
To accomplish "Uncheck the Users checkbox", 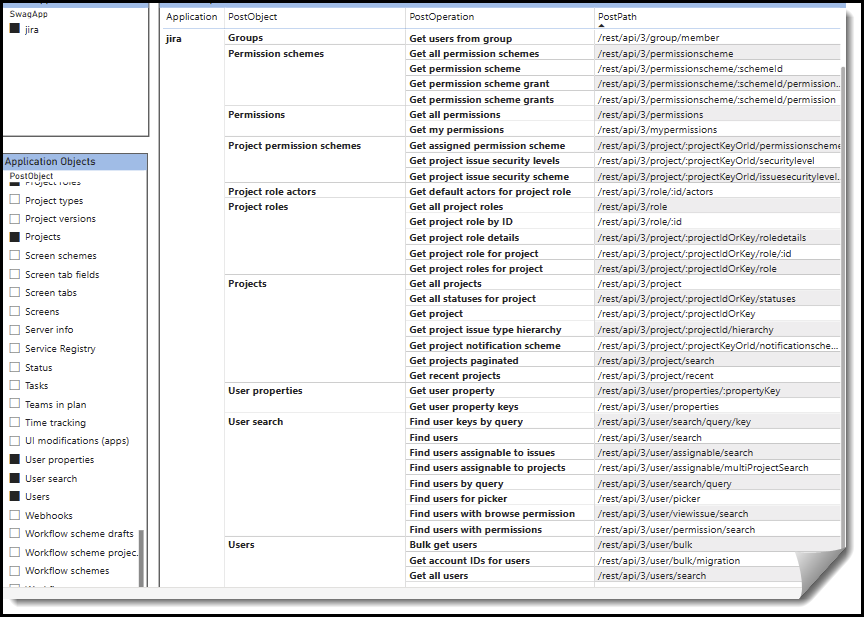I will click(15, 496).
